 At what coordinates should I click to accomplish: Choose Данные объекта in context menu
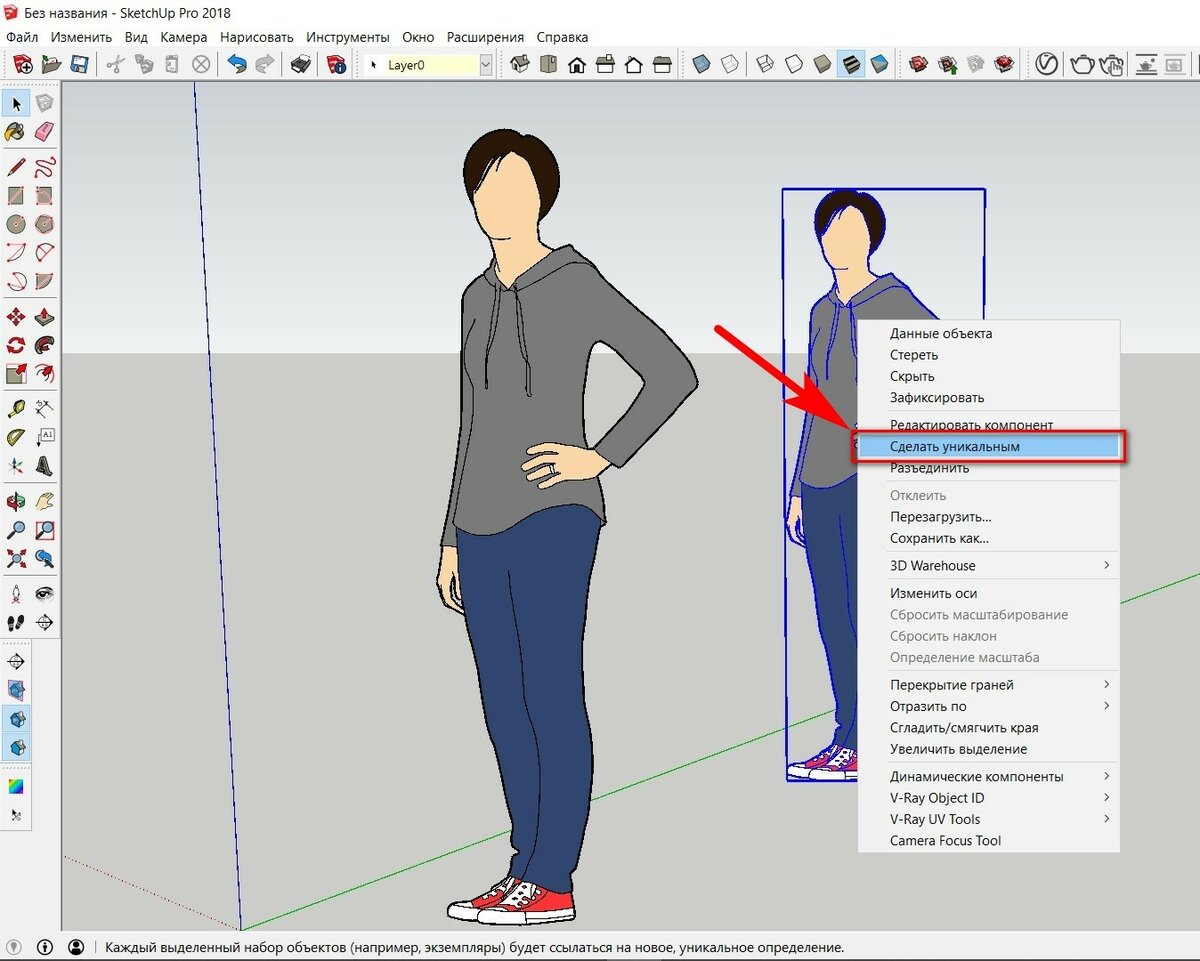[989, 334]
